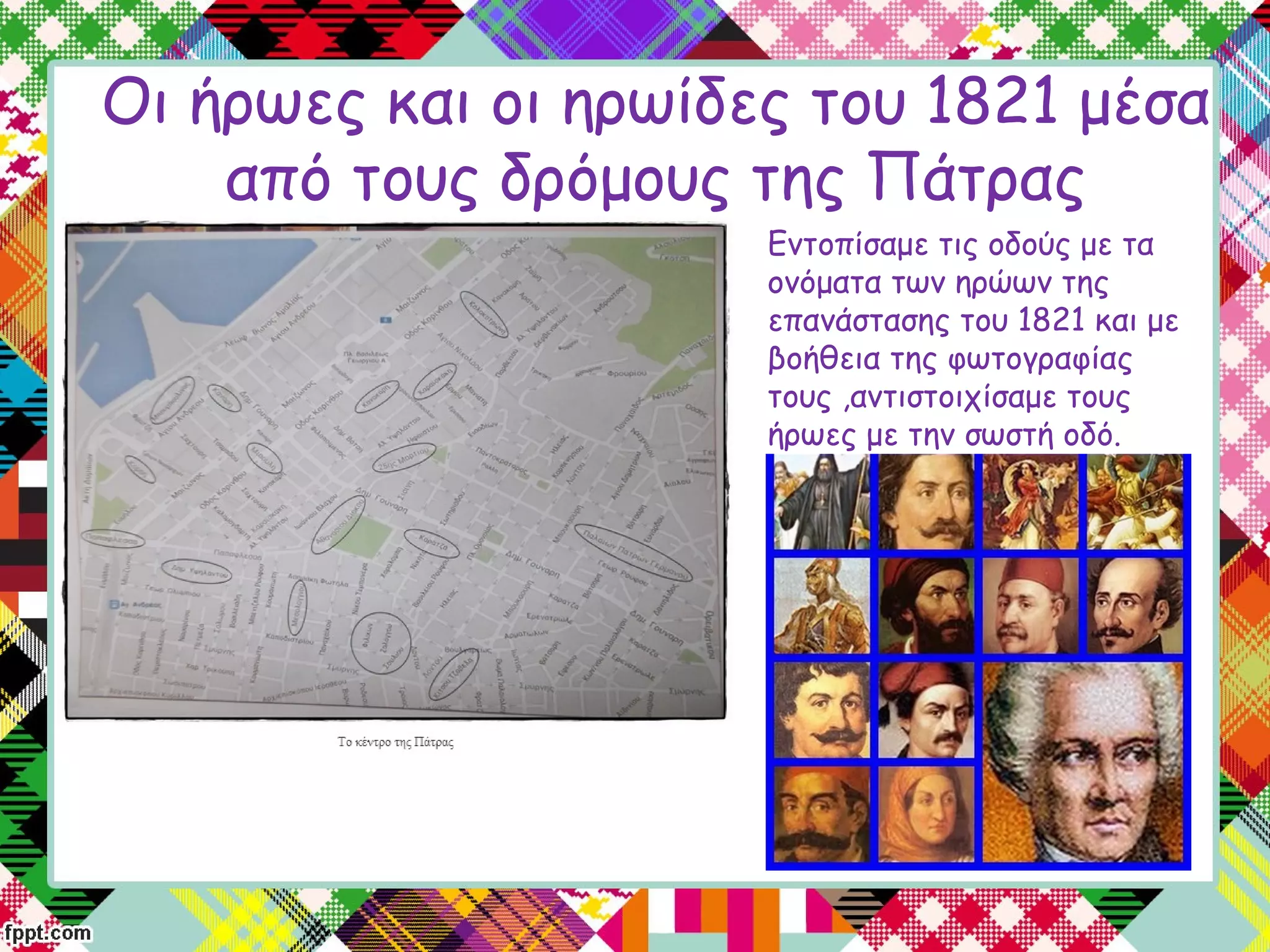Select the balding man with mustache in dark suit
This screenshot has width=1270, height=952.
(1135, 605)
